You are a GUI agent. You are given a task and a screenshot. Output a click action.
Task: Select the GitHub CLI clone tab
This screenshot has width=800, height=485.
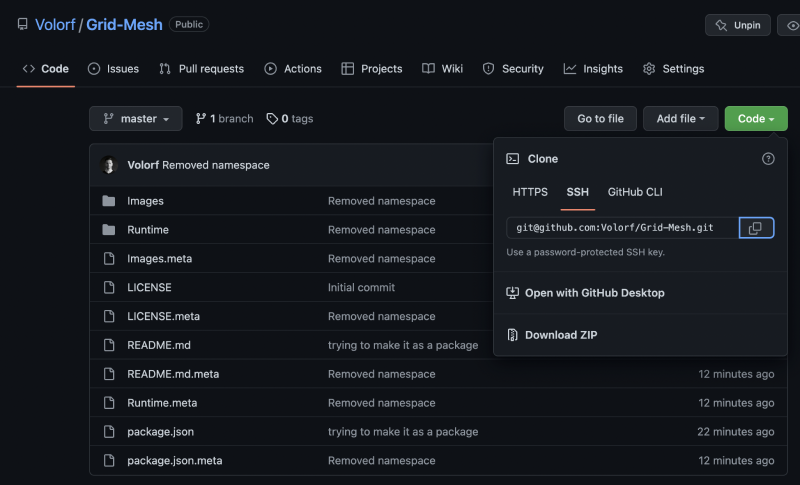[635, 192]
